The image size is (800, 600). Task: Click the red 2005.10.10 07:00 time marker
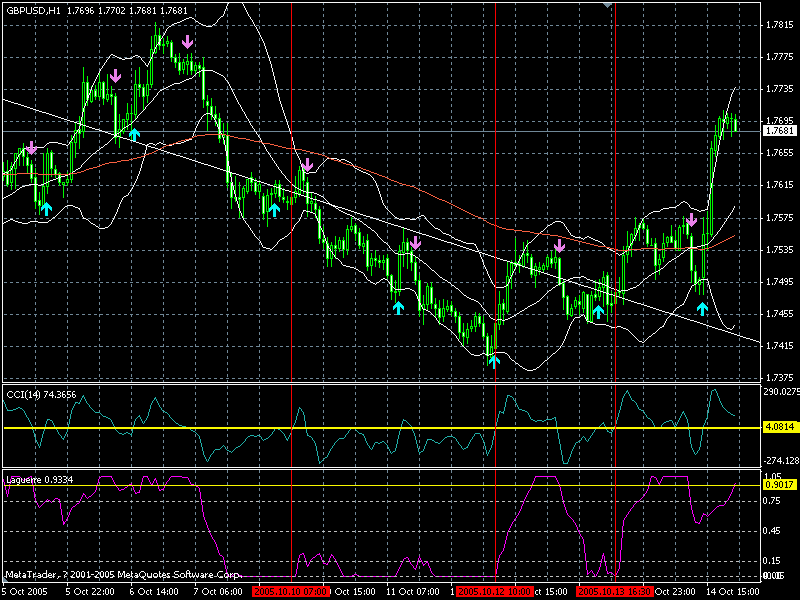(x=290, y=592)
